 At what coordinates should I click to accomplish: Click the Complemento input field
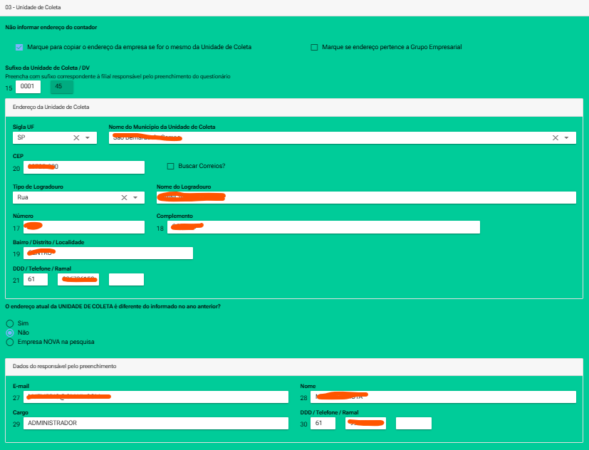(x=323, y=227)
